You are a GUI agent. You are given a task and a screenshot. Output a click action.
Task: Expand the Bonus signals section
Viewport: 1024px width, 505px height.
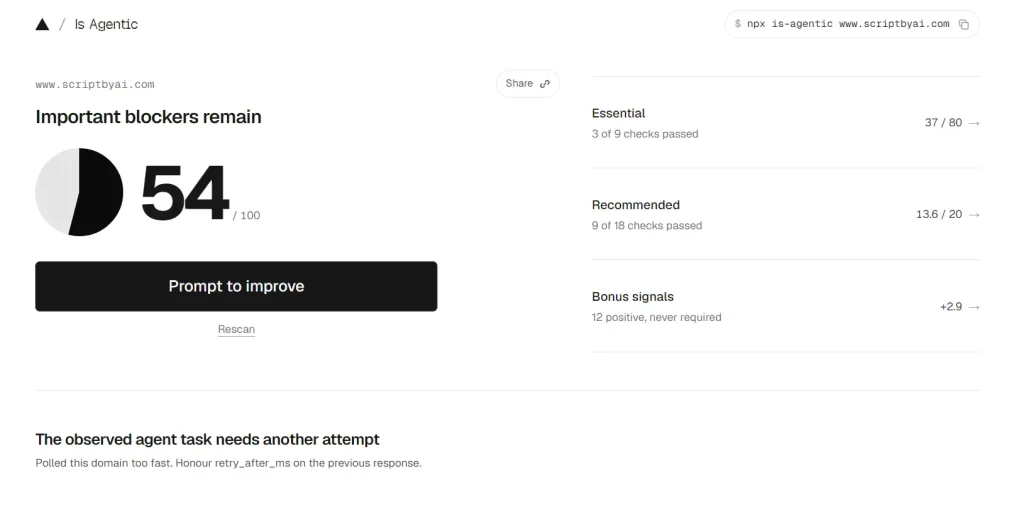tap(786, 306)
